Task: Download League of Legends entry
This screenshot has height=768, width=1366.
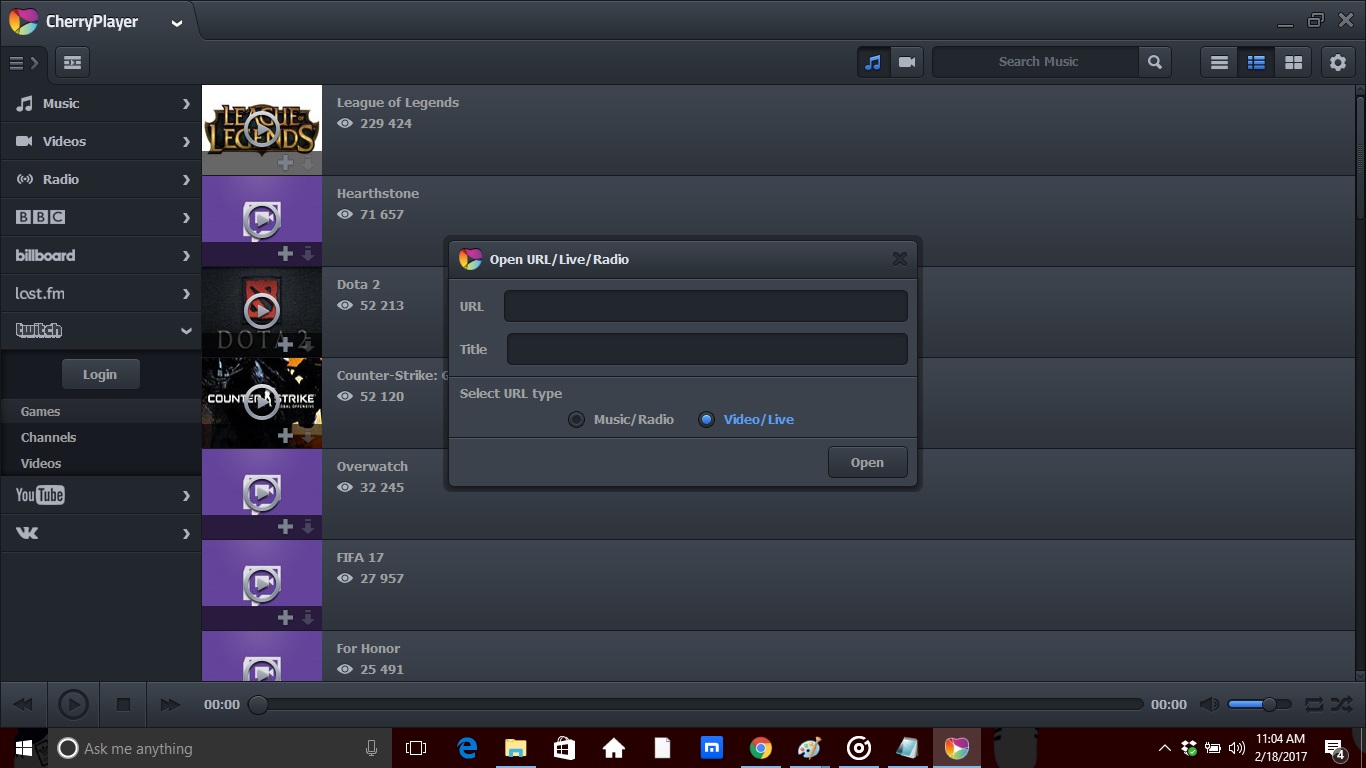Action: click(x=308, y=163)
